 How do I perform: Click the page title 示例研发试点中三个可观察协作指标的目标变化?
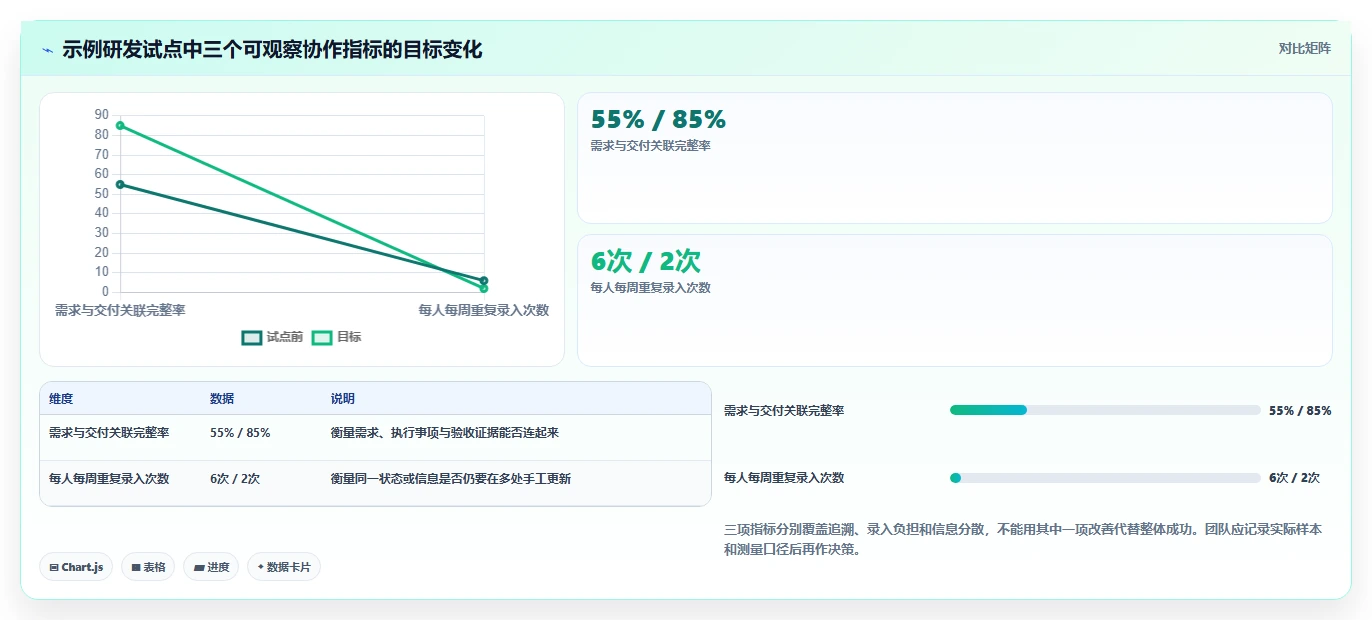coord(272,49)
